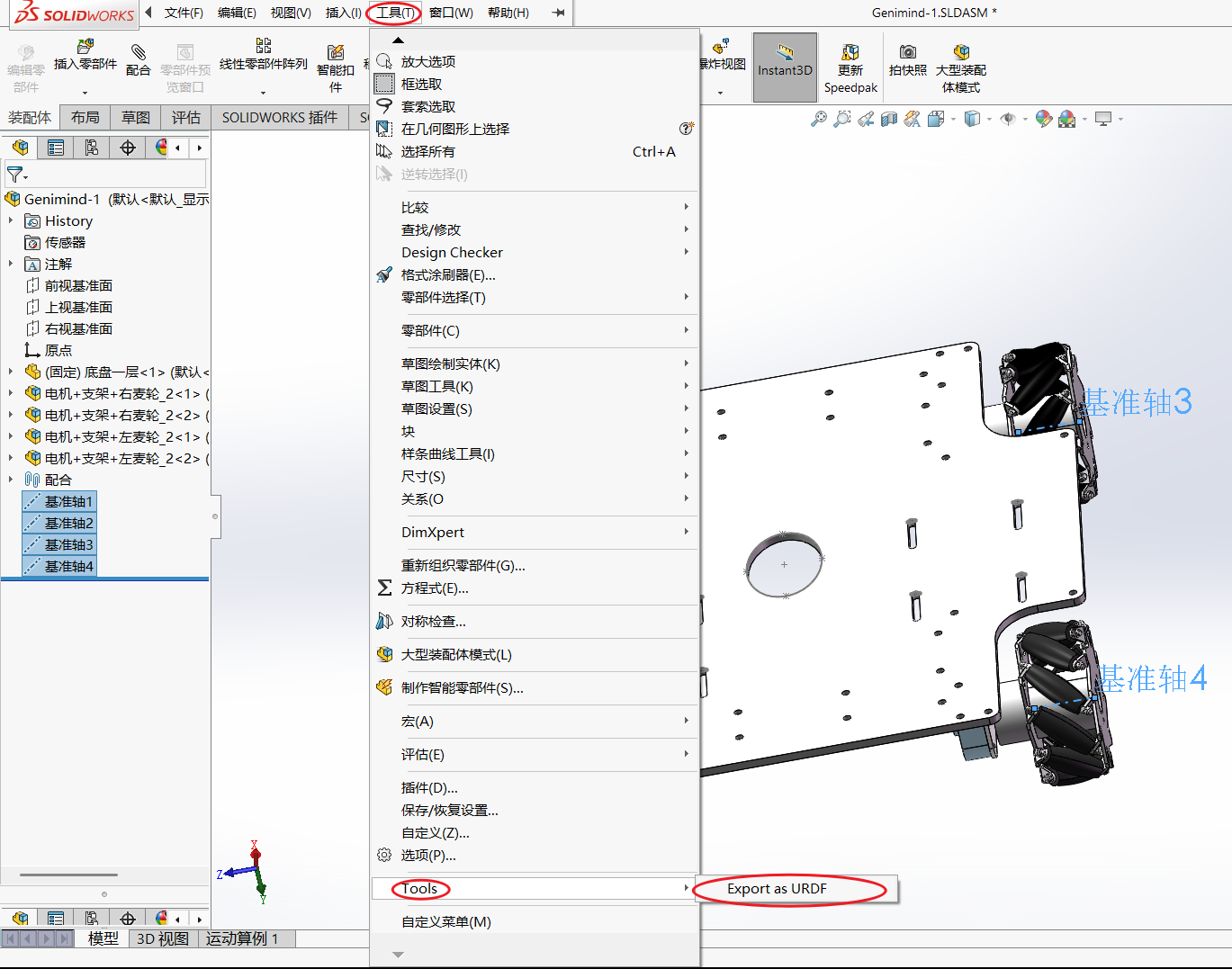The image size is (1232, 969).
Task: Click 选项(P)... in the menu
Action: [x=427, y=855]
